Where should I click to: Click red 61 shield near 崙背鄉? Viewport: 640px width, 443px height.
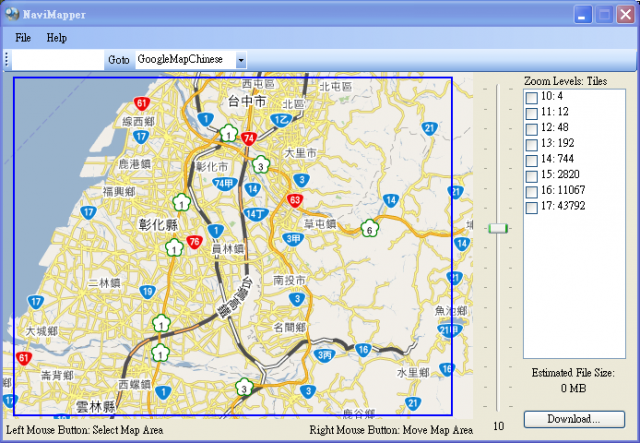(x=24, y=359)
